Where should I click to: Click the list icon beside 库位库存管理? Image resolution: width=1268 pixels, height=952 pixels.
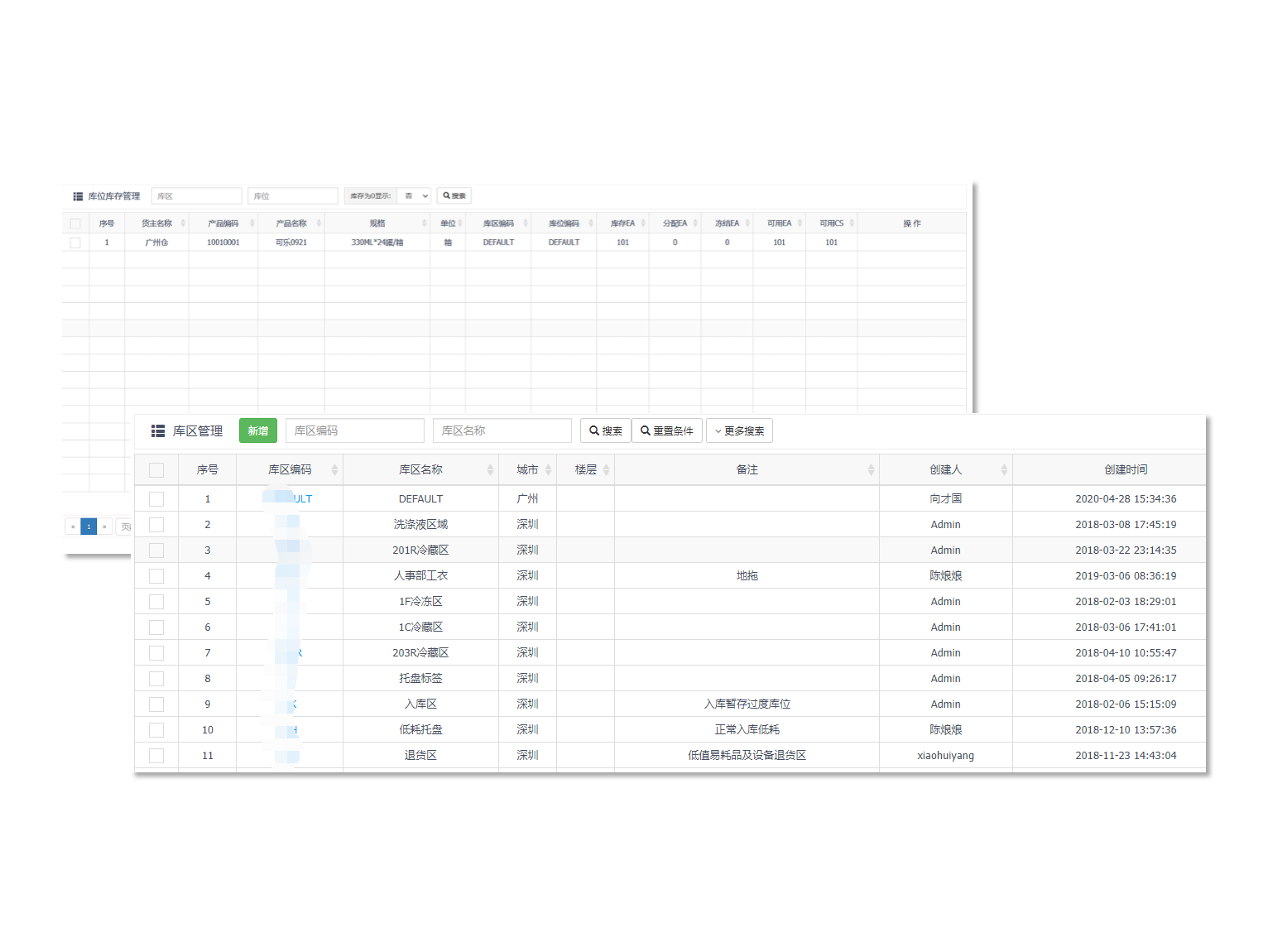(x=78, y=196)
